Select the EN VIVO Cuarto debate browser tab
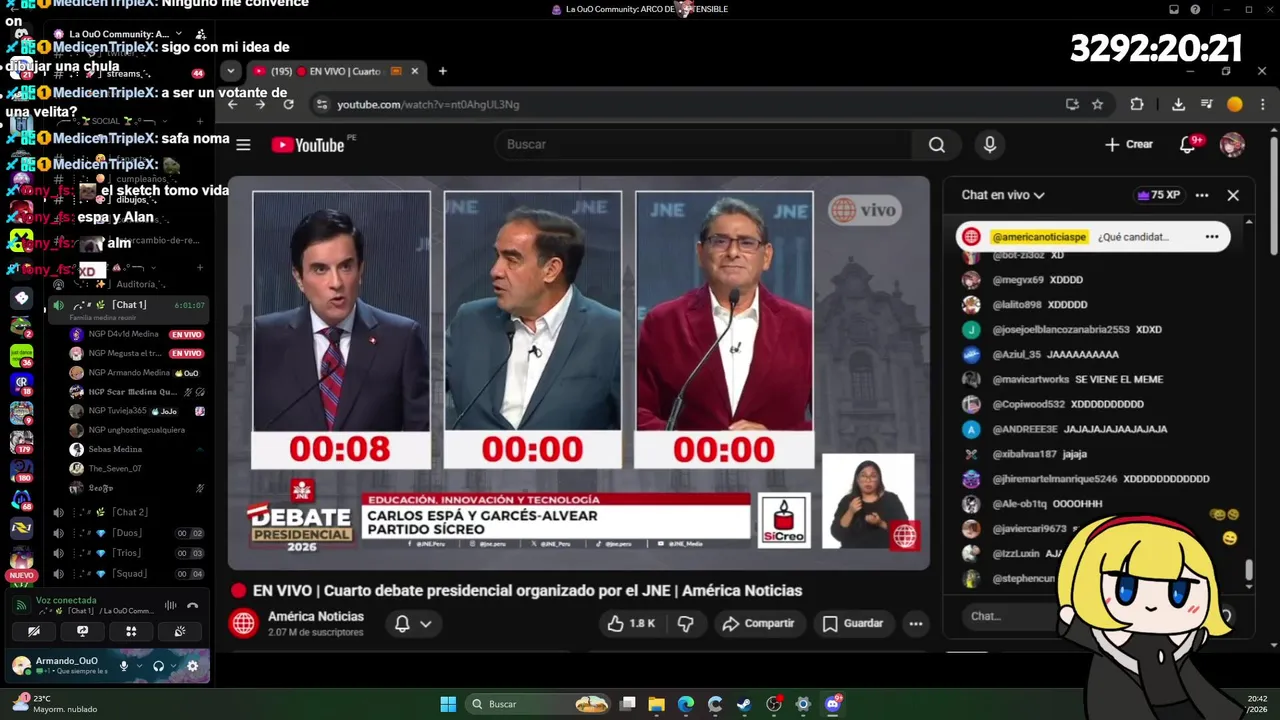Screen dimensions: 1280x720 click(336, 71)
